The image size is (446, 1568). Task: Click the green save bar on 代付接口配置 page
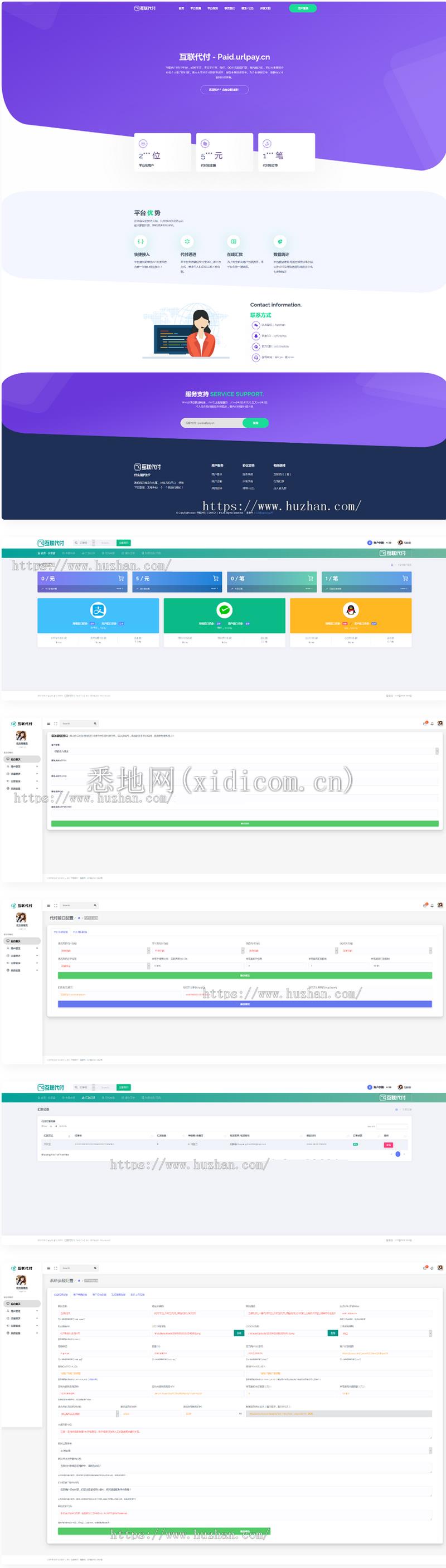pos(245,976)
